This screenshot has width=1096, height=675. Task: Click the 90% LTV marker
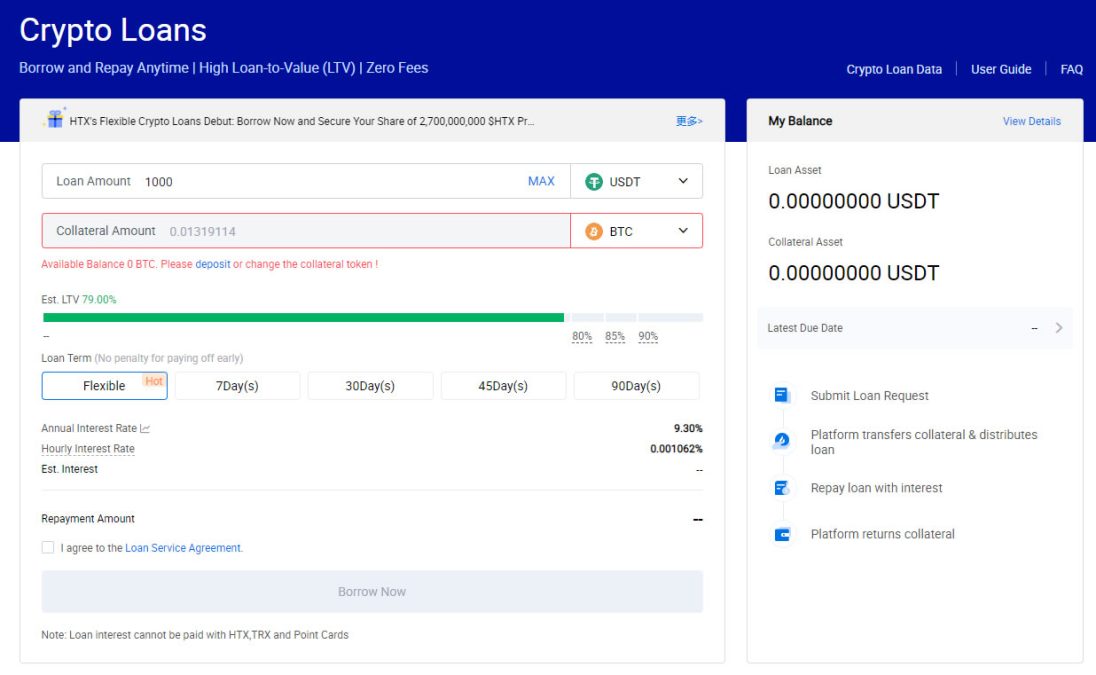pyautogui.click(x=648, y=336)
